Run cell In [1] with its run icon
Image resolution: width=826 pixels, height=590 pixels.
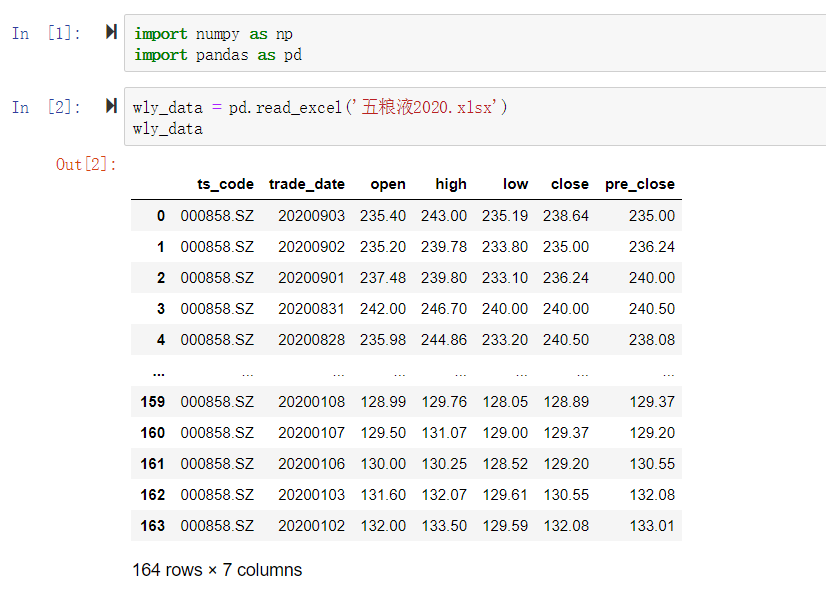coord(111,32)
